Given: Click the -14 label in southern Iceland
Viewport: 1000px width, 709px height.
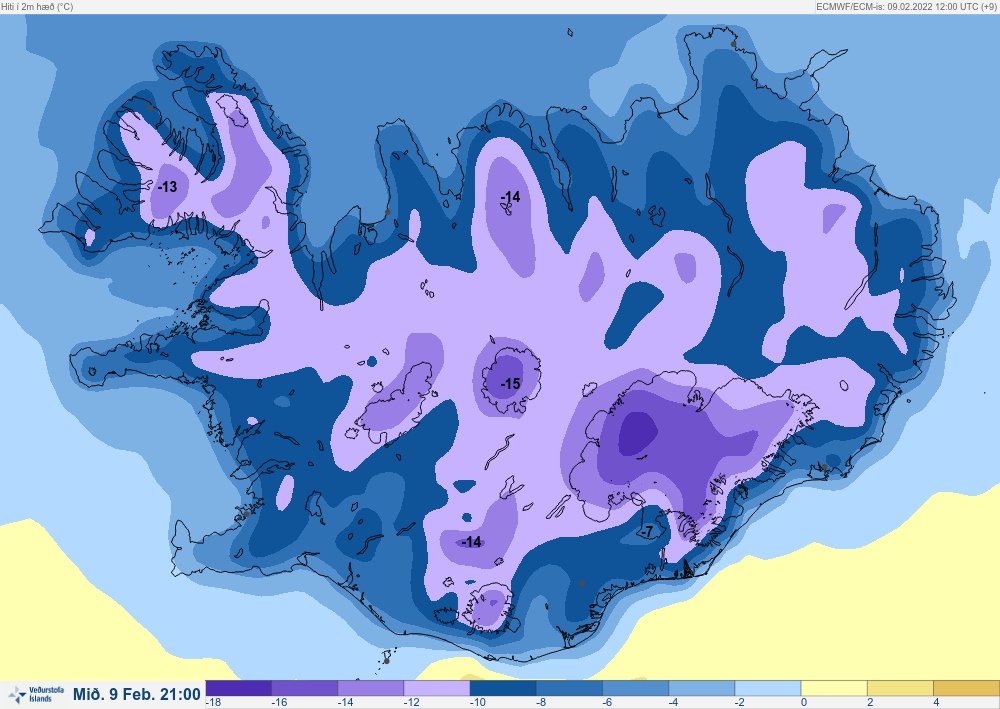Looking at the screenshot, I should tap(471, 541).
